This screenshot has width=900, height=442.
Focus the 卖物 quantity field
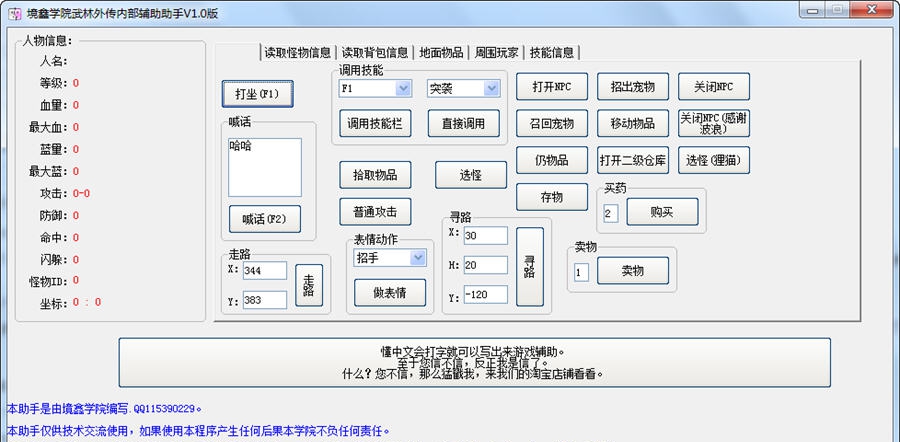[x=581, y=273]
